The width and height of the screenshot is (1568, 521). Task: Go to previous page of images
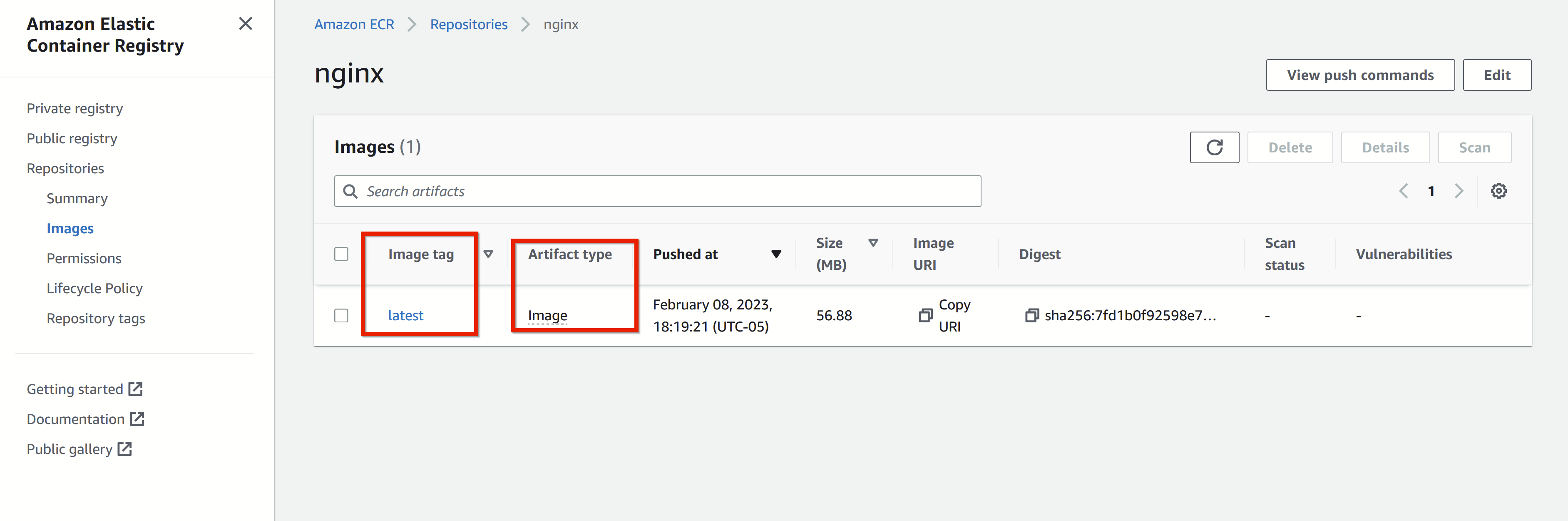click(1403, 191)
